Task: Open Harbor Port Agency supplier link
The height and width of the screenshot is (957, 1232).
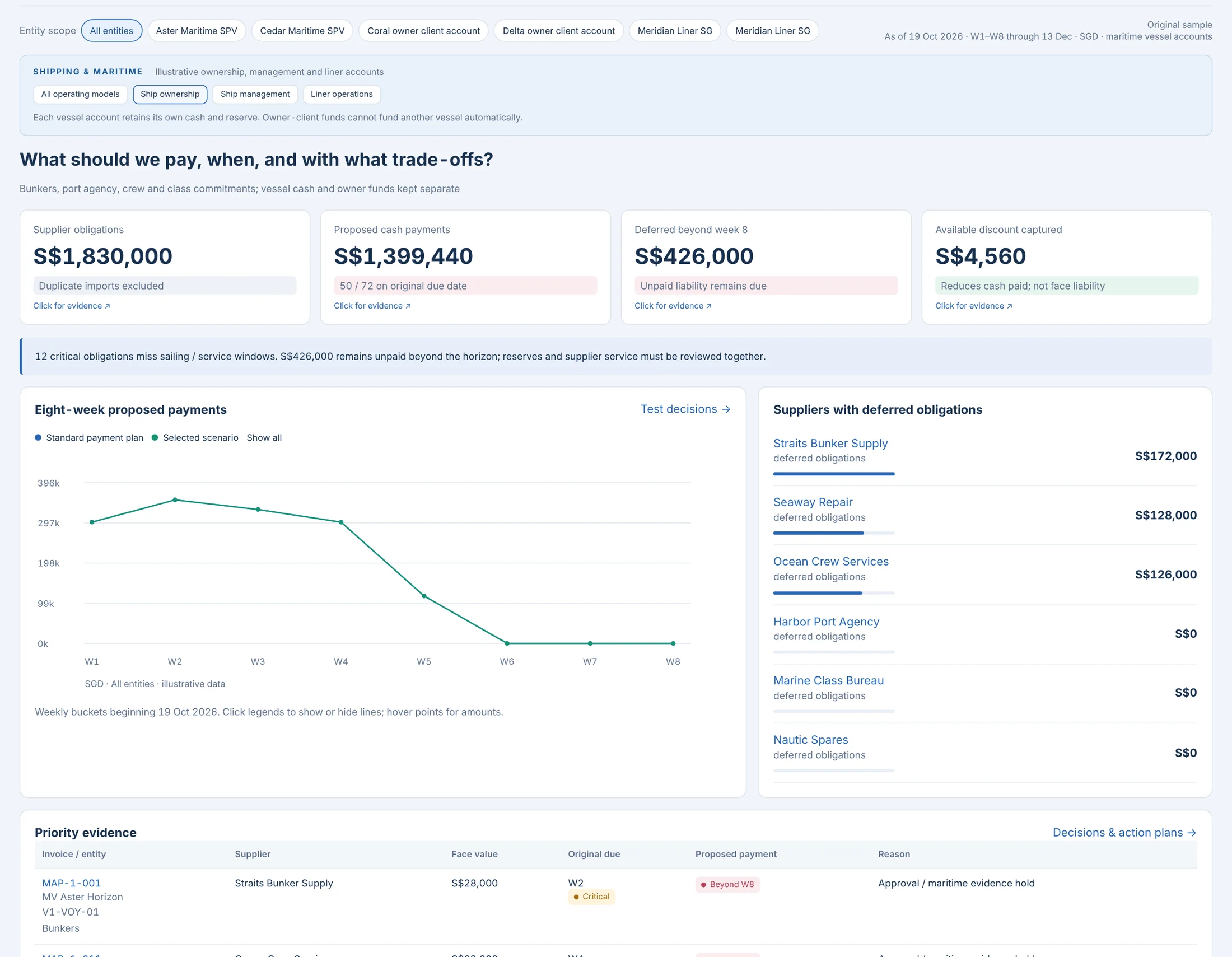Action: (x=827, y=622)
